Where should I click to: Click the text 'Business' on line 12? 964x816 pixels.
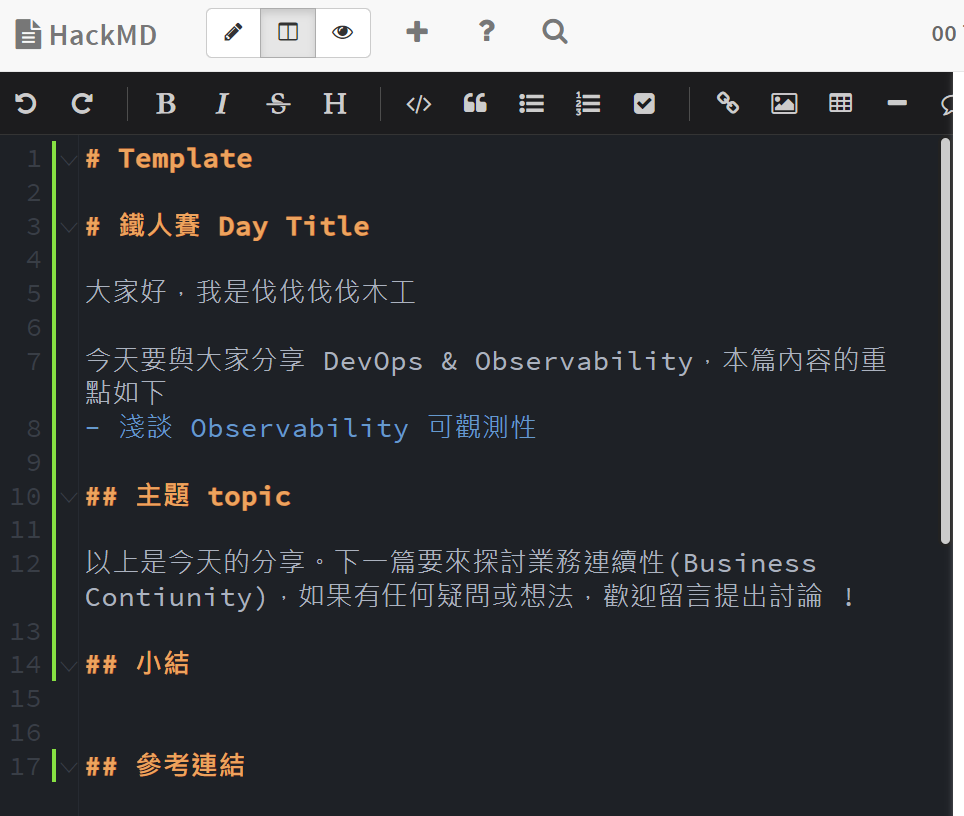(749, 563)
